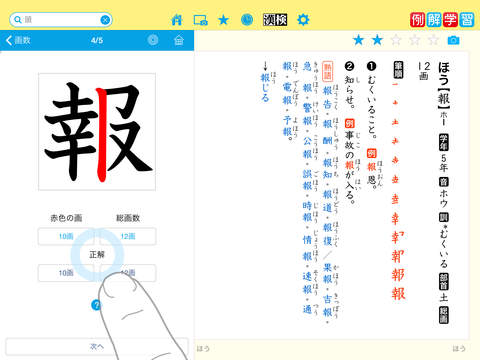480x360 pixels.
Task: Set rating to three stars
Action: [x=396, y=40]
